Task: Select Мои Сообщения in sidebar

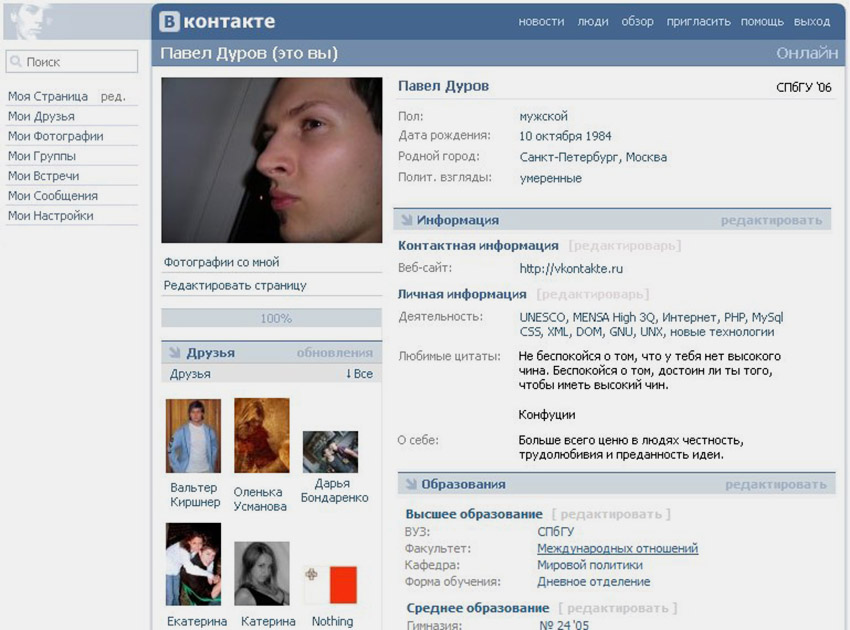Action: tap(53, 196)
